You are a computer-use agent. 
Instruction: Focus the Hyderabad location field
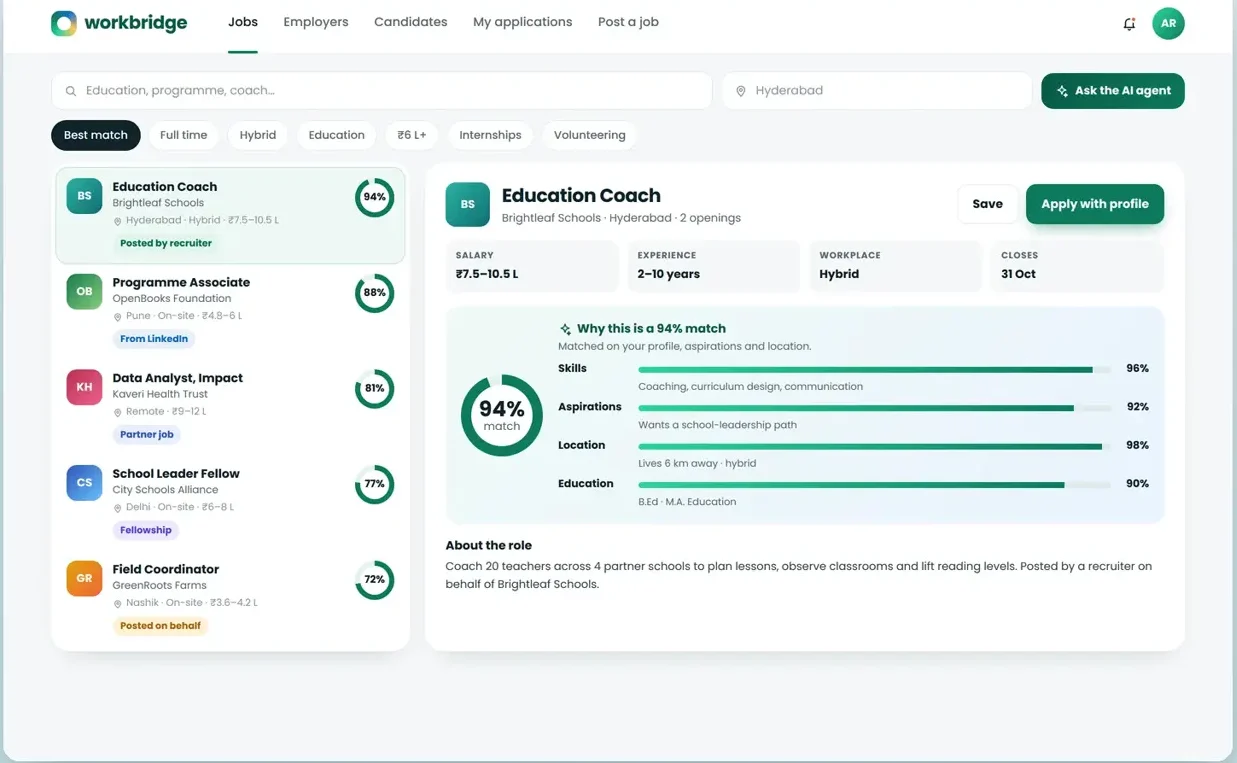[877, 91]
